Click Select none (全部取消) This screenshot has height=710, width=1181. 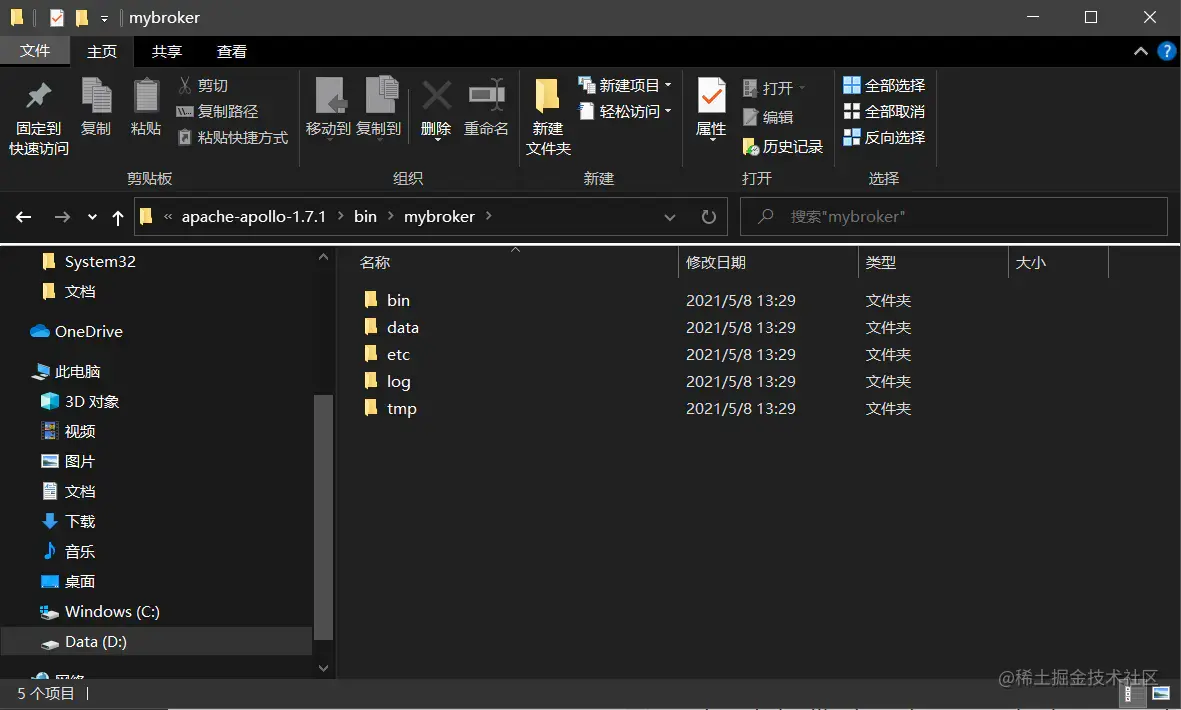tap(884, 111)
